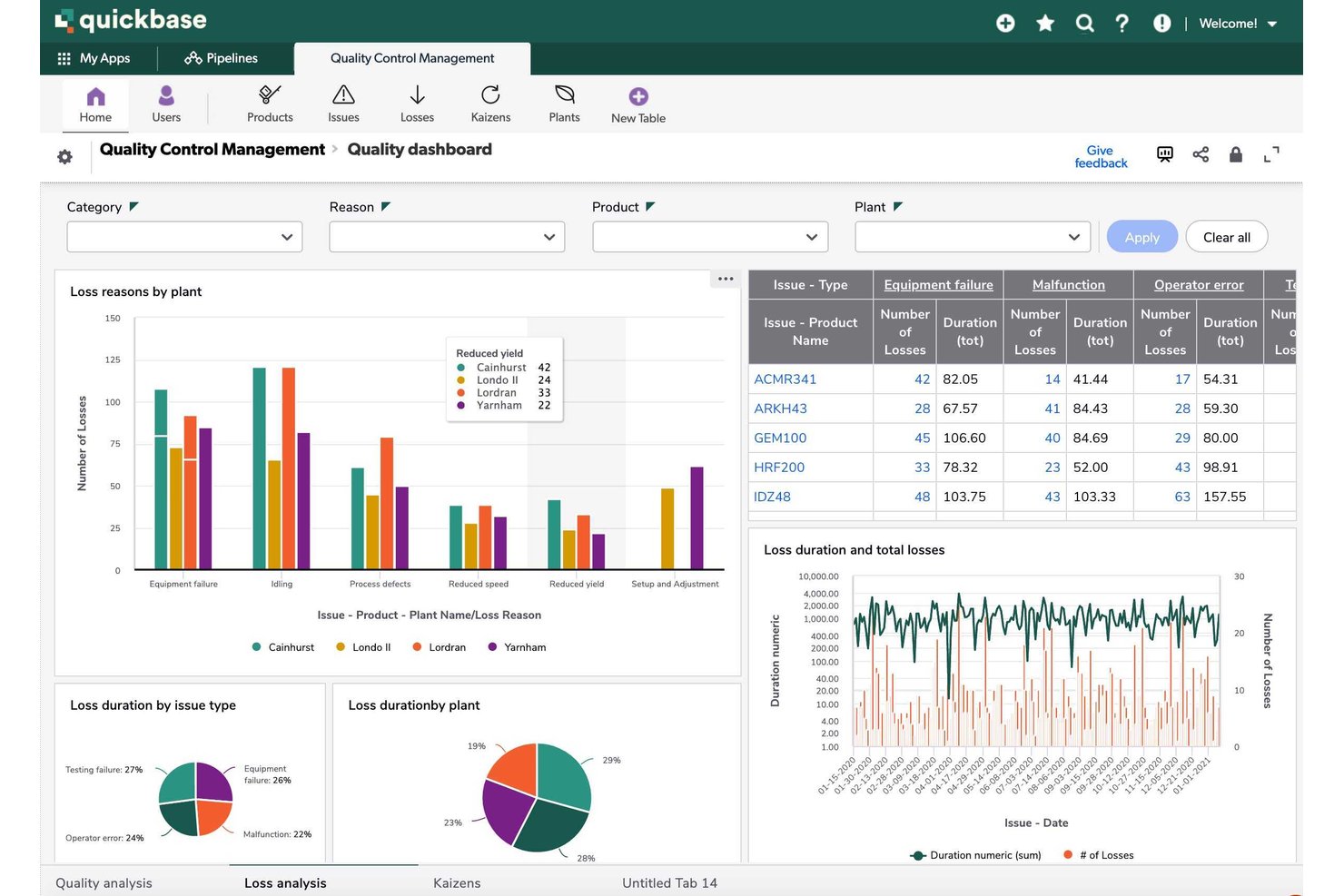The width and height of the screenshot is (1344, 896).
Task: Expand the Plant filter dropdown
Action: (973, 237)
